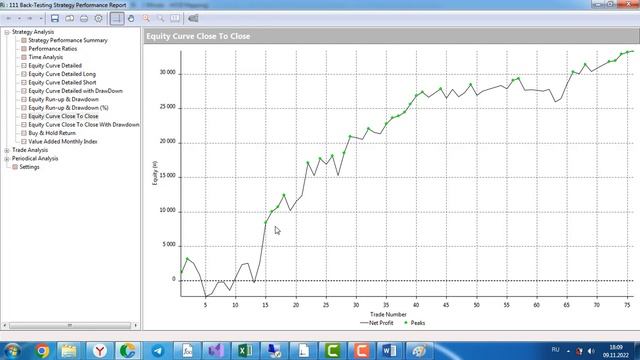Click the Strategy Analysis label
The width and height of the screenshot is (640, 360).
click(33, 32)
